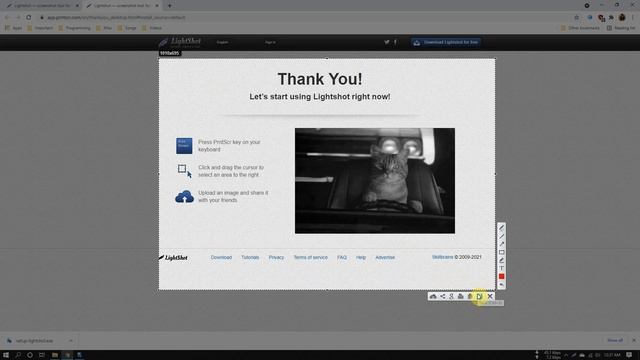Bookmark this page with star icon
Screen dimensions: 640x360
[x=576, y=18]
